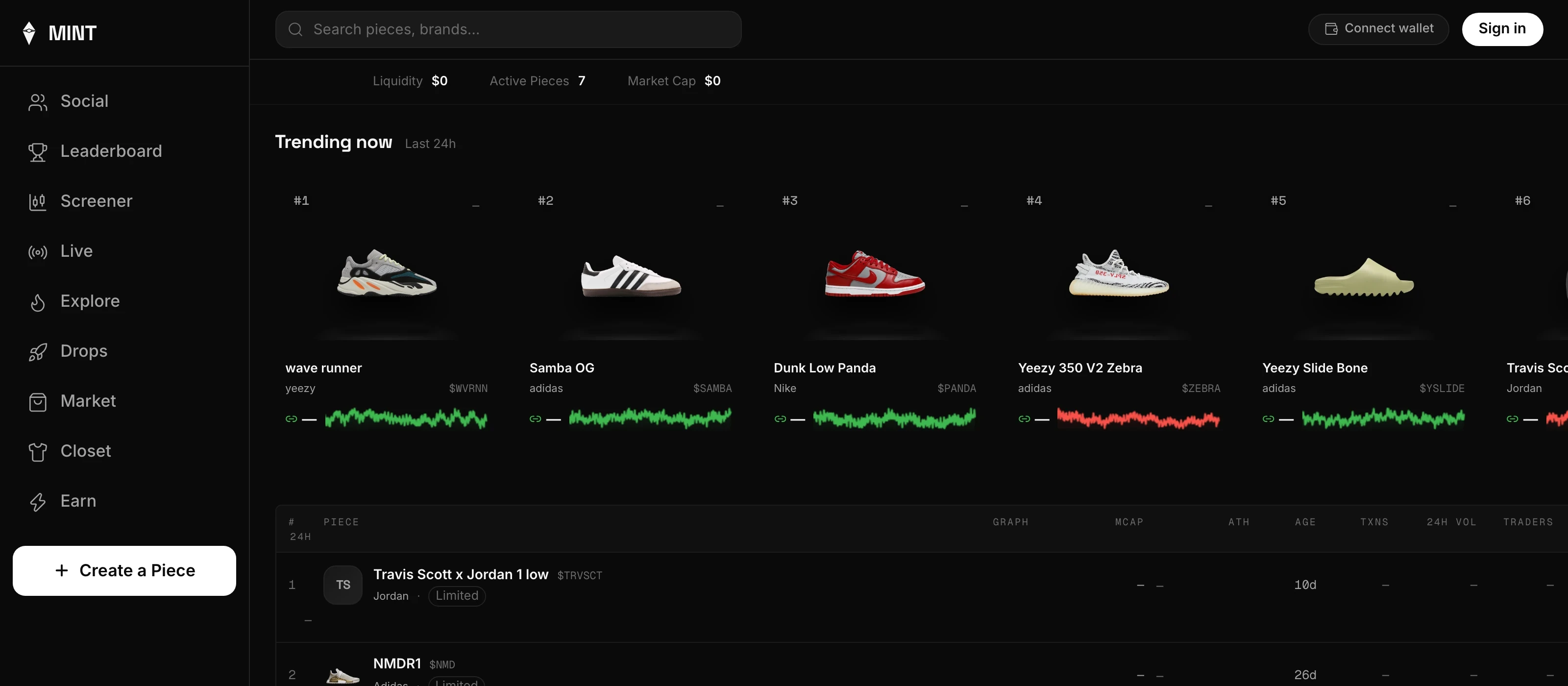The height and width of the screenshot is (686, 1568).
Task: Sort by the AGE column header
Action: click(x=1305, y=522)
